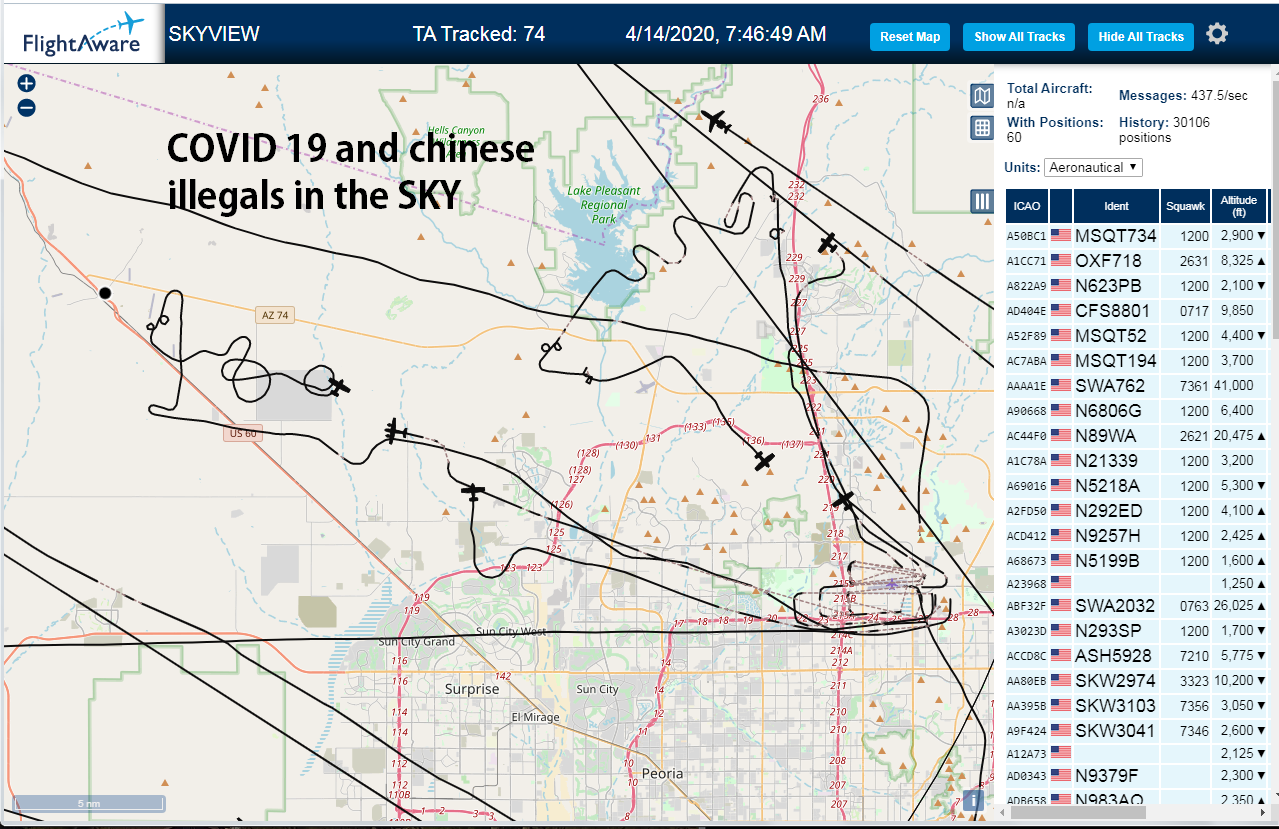The image size is (1279, 829).
Task: Click the Lake Pleasant Regional Park label
Action: 603,203
